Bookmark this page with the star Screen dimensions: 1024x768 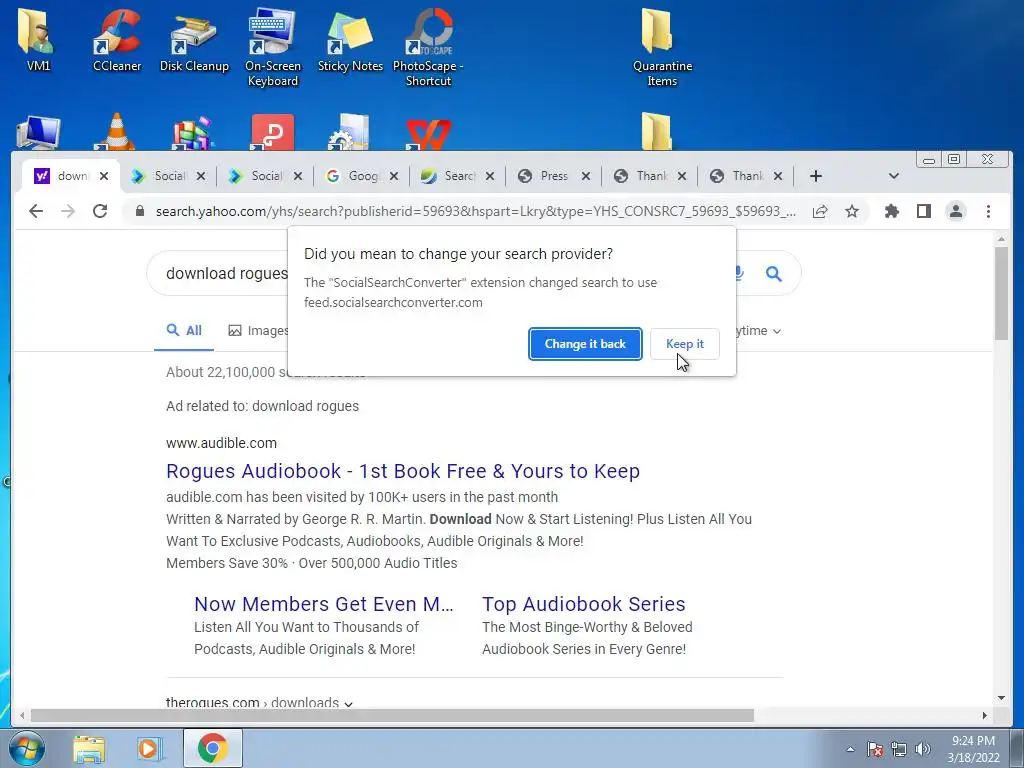[x=852, y=211]
